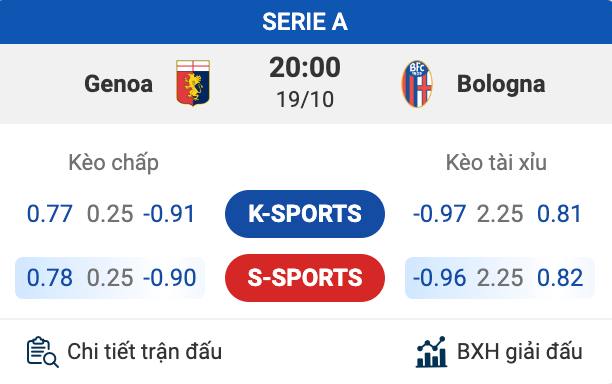Open match details clipboard magnifier icon
The height and width of the screenshot is (384, 612).
(43, 352)
